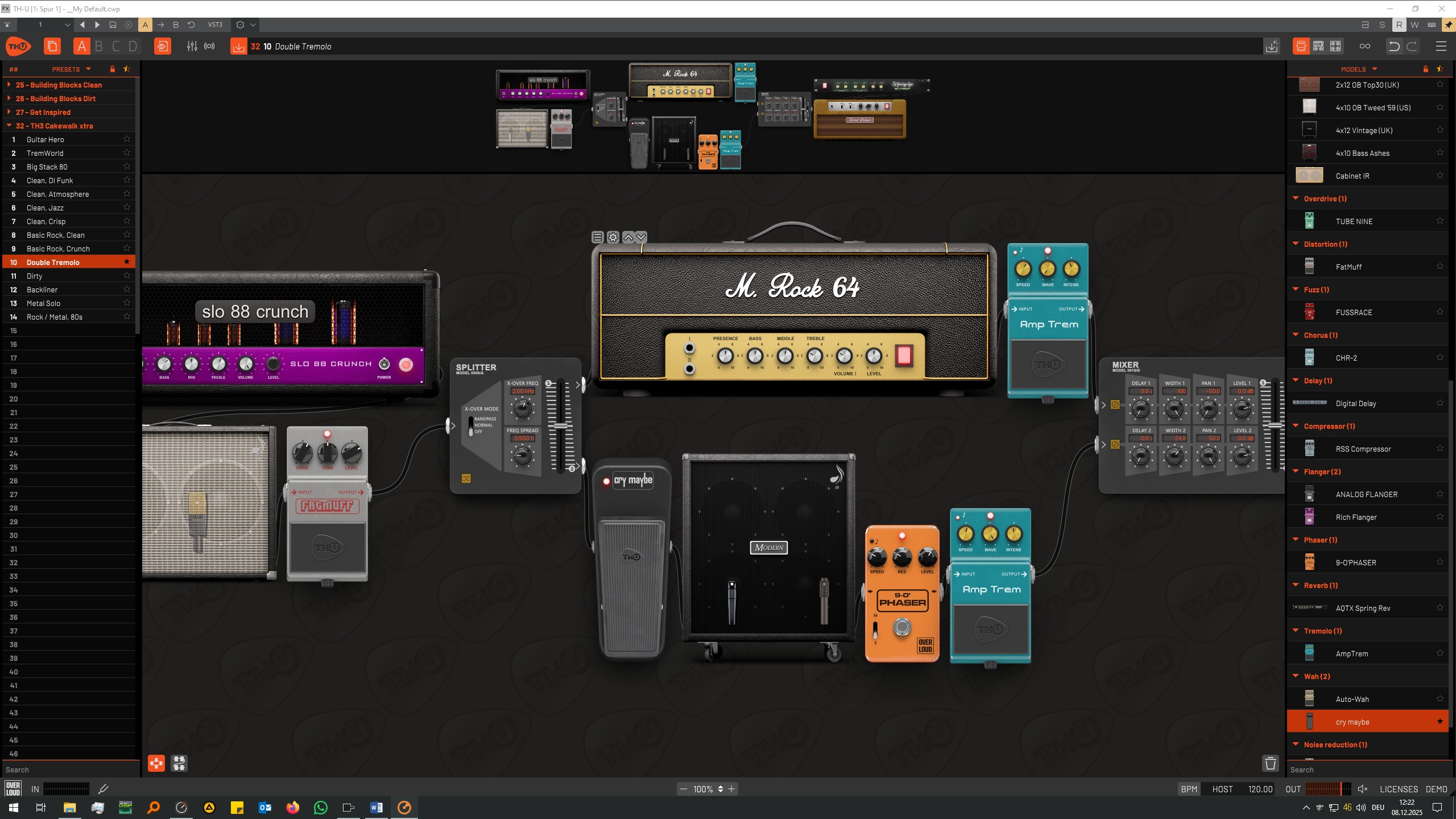This screenshot has width=1456, height=819.
Task: Select sound variation D
Action: (x=133, y=46)
